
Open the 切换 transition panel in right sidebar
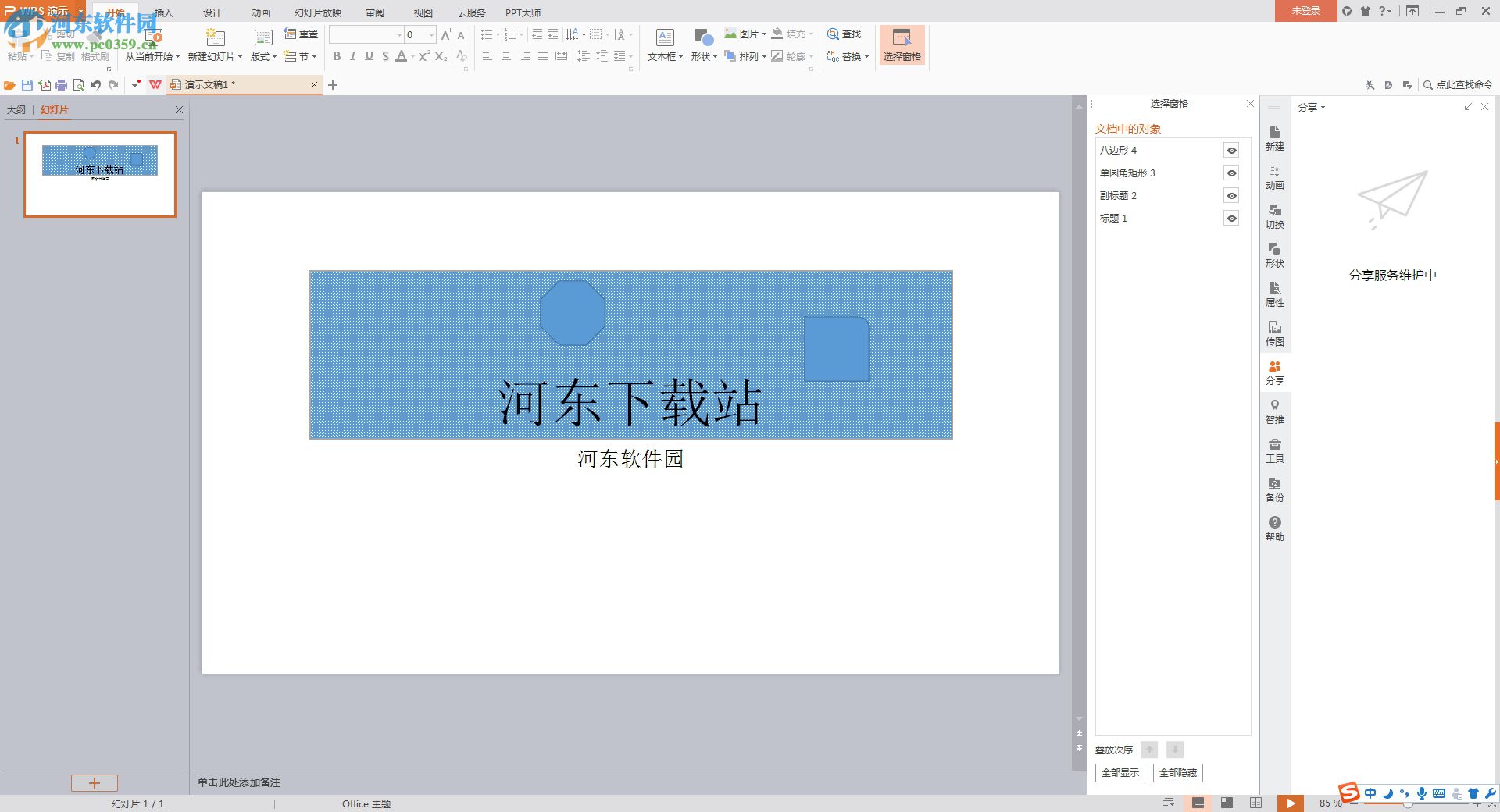coord(1275,216)
